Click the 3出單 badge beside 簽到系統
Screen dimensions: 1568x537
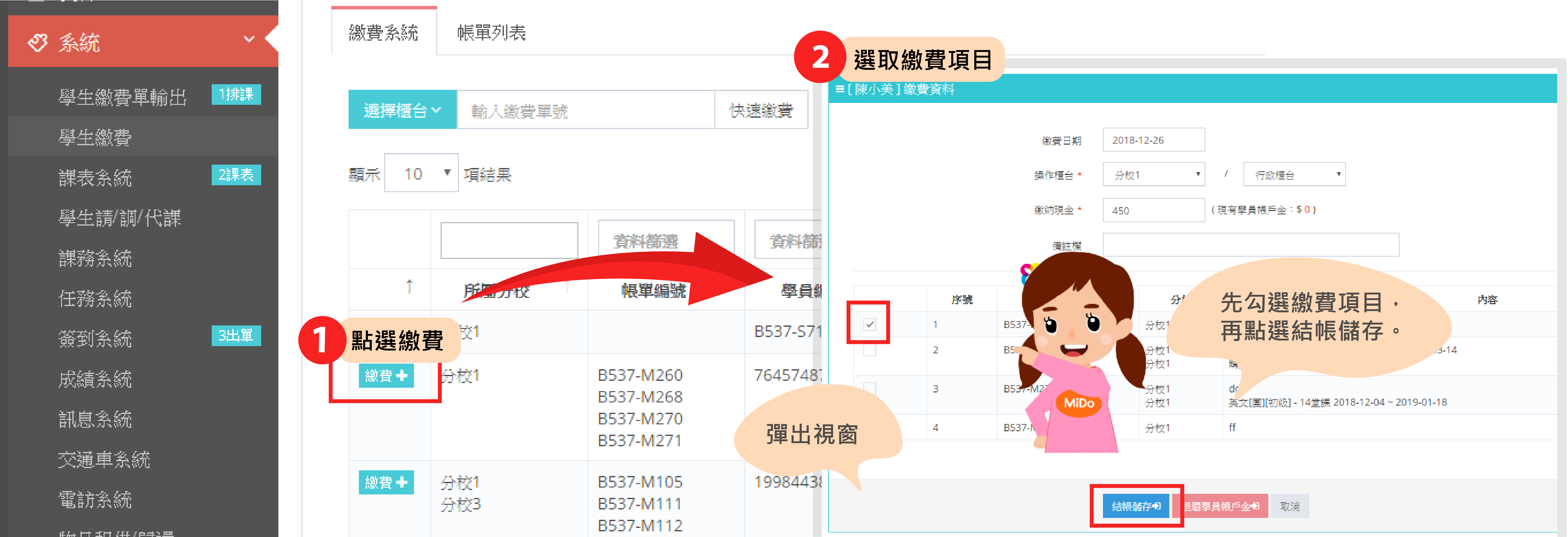tap(236, 336)
